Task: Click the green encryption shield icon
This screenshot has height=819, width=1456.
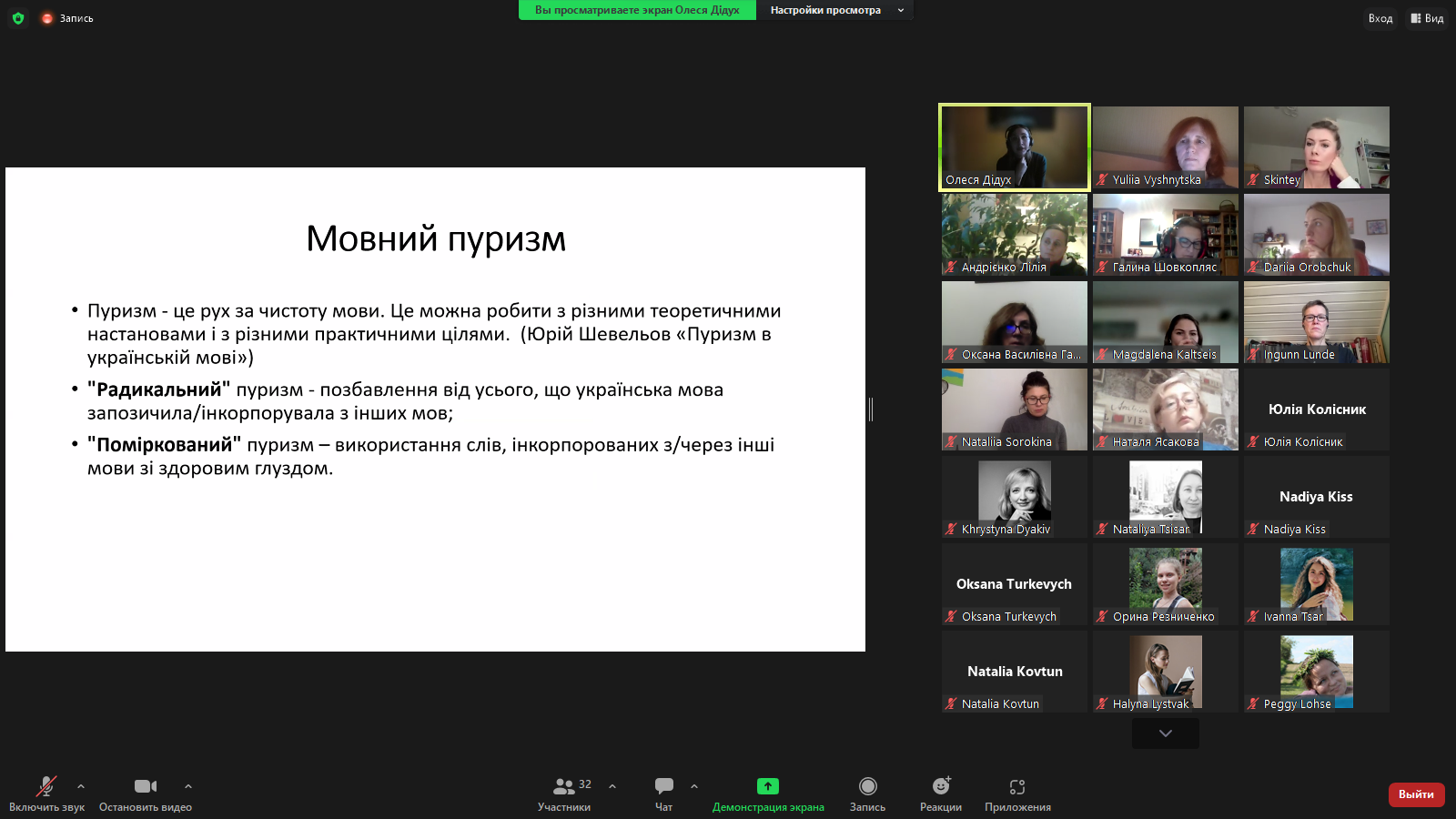Action: tap(18, 18)
